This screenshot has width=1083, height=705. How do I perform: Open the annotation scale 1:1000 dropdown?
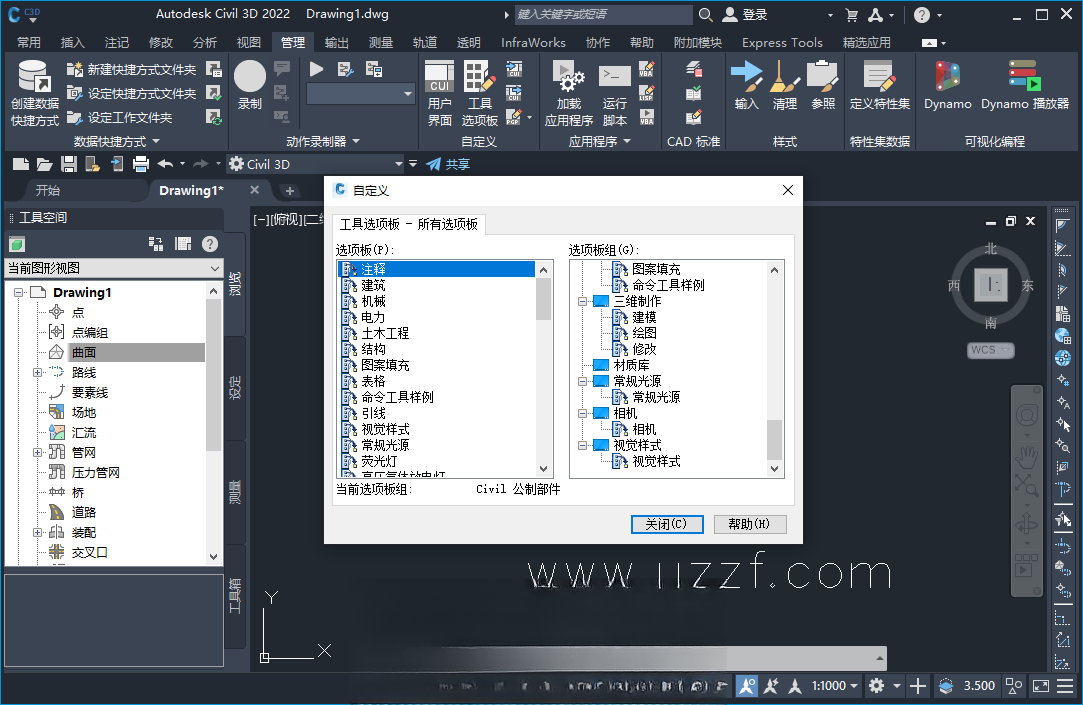[x=834, y=686]
